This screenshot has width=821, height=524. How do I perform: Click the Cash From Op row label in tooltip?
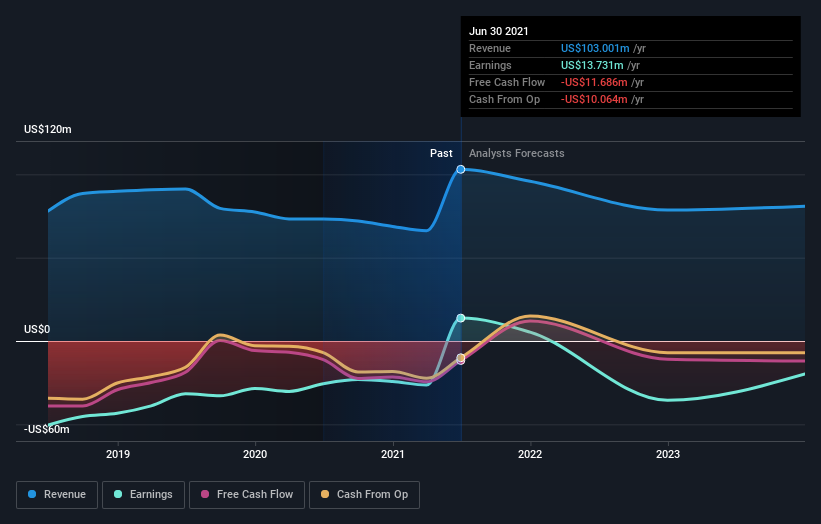504,99
